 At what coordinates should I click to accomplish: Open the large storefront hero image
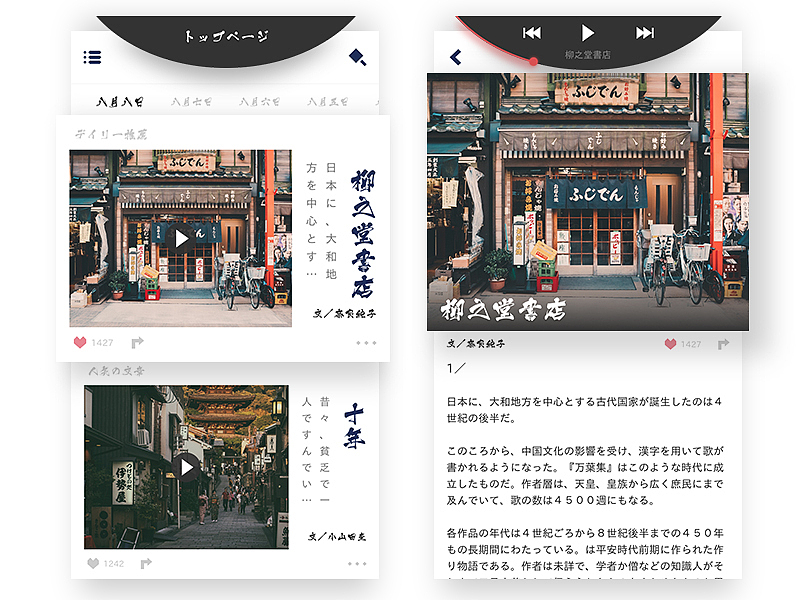click(588, 202)
